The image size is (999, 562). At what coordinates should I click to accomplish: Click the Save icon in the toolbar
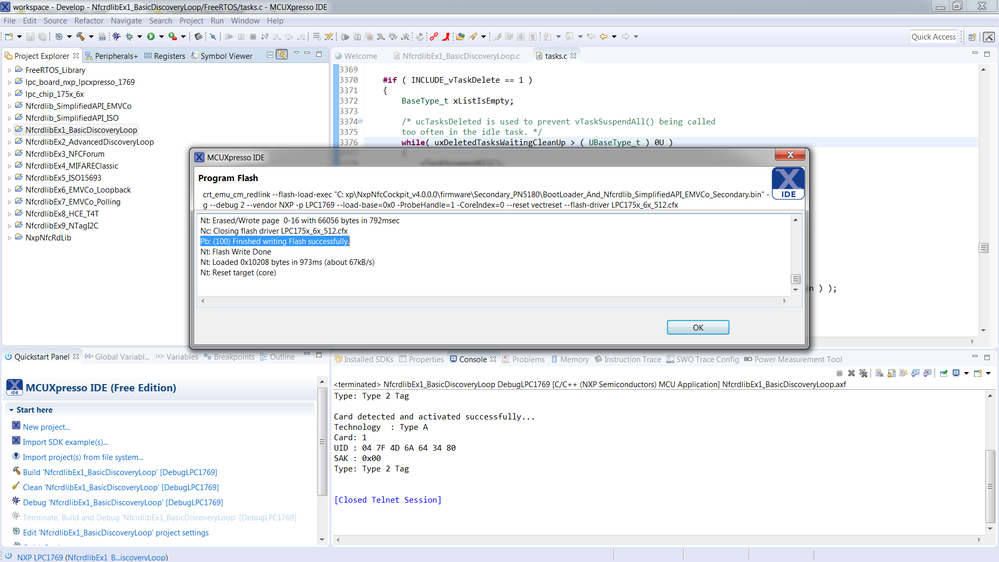pyautogui.click(x=30, y=37)
